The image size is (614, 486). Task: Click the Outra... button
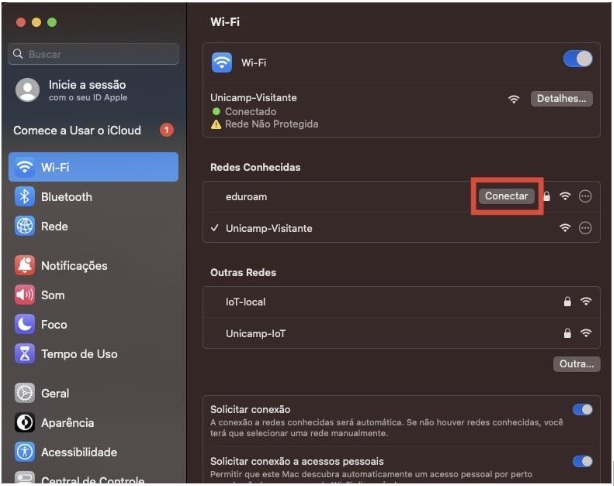(x=576, y=364)
